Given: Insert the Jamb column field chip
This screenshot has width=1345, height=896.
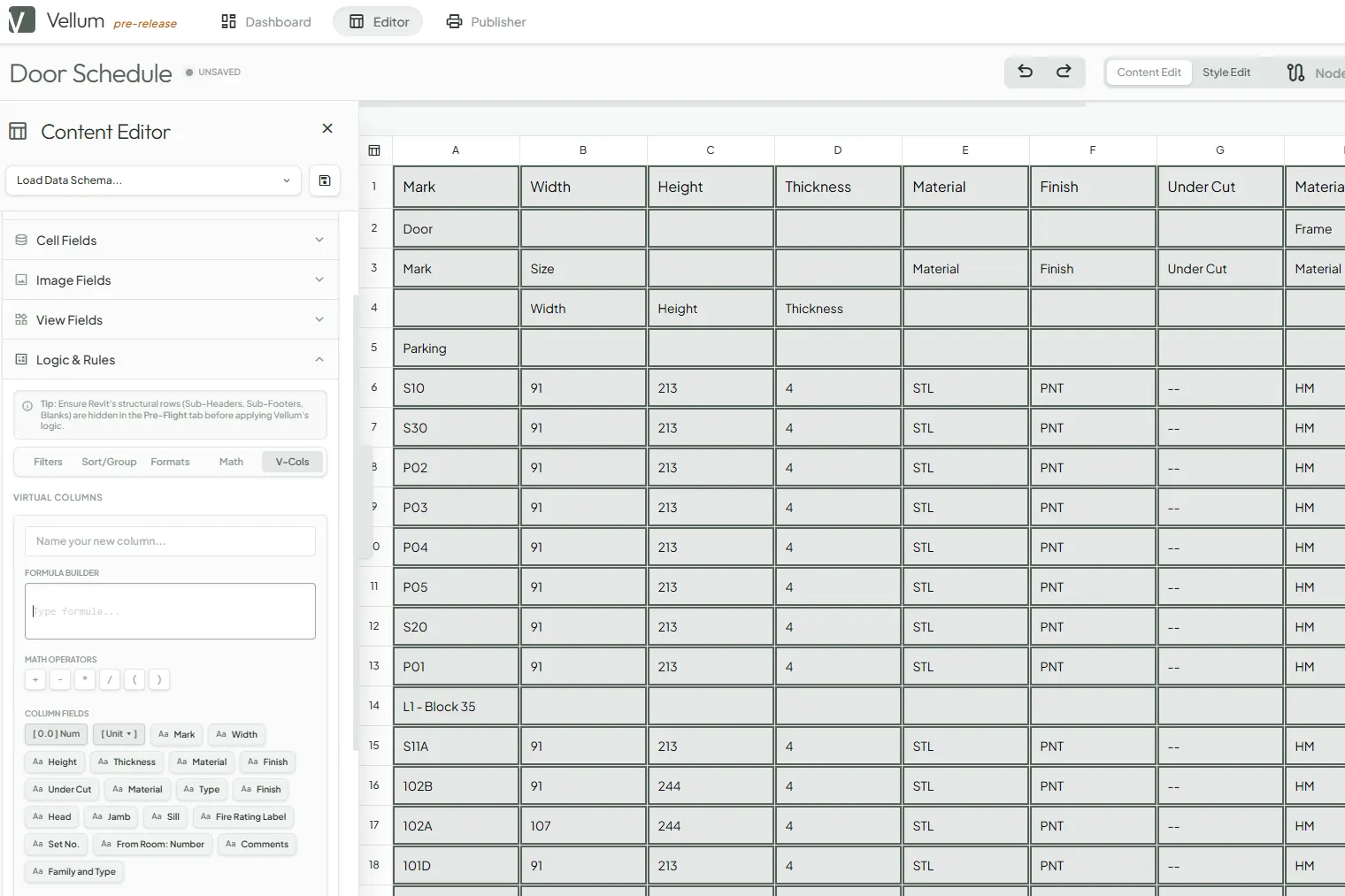Looking at the screenshot, I should 111,816.
